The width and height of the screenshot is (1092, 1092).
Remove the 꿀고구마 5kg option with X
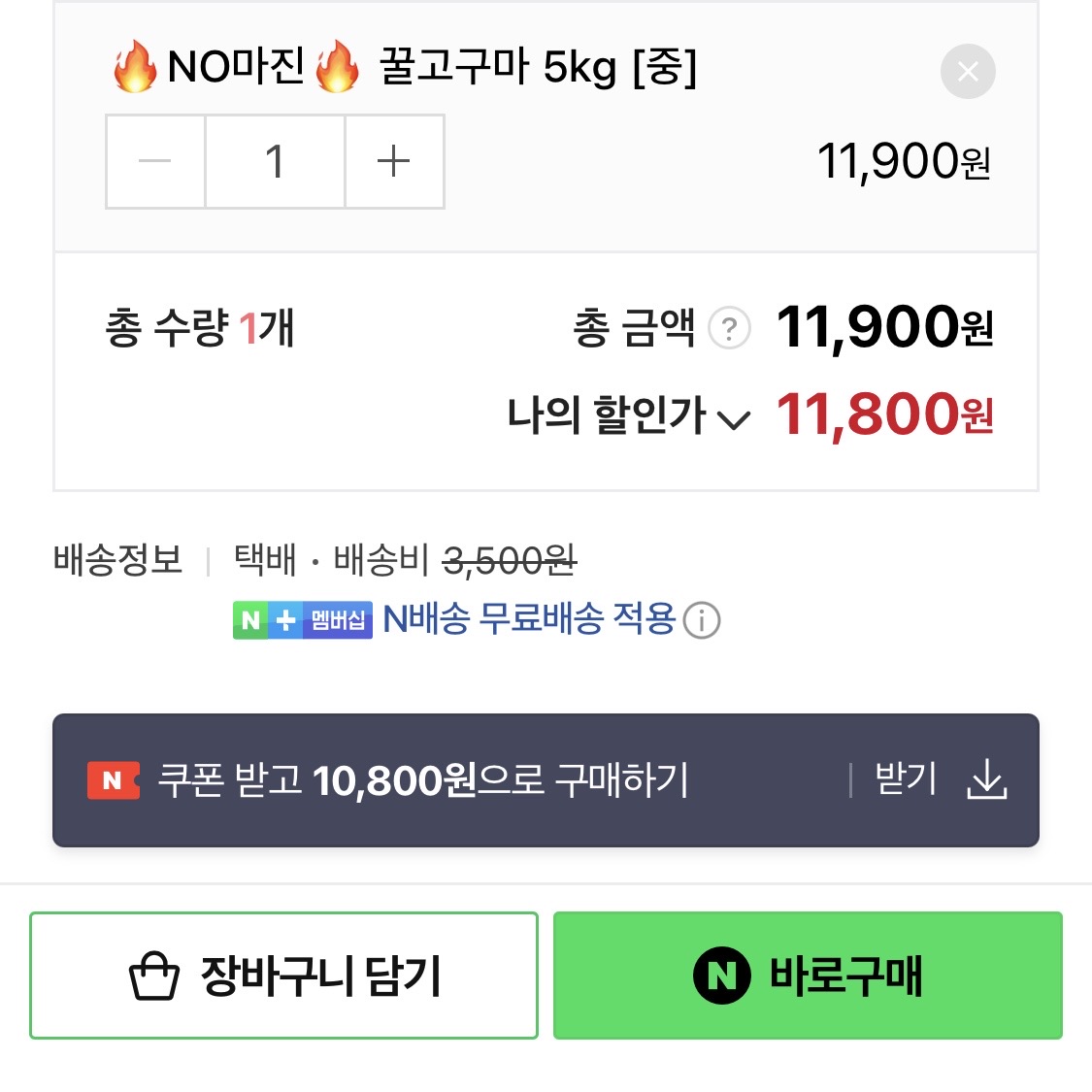click(x=968, y=71)
